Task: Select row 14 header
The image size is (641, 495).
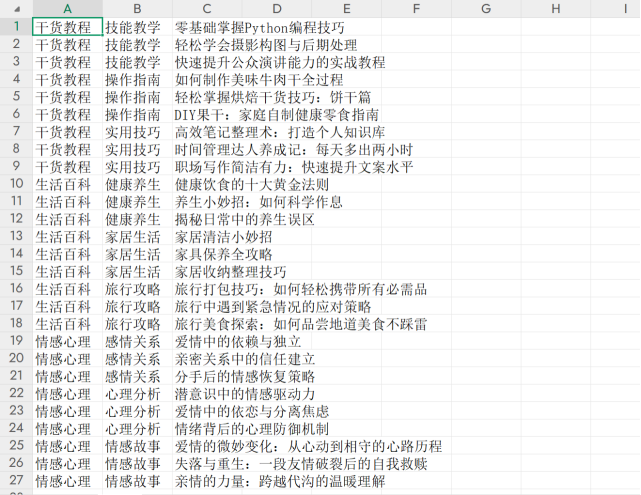Action: pos(16,253)
